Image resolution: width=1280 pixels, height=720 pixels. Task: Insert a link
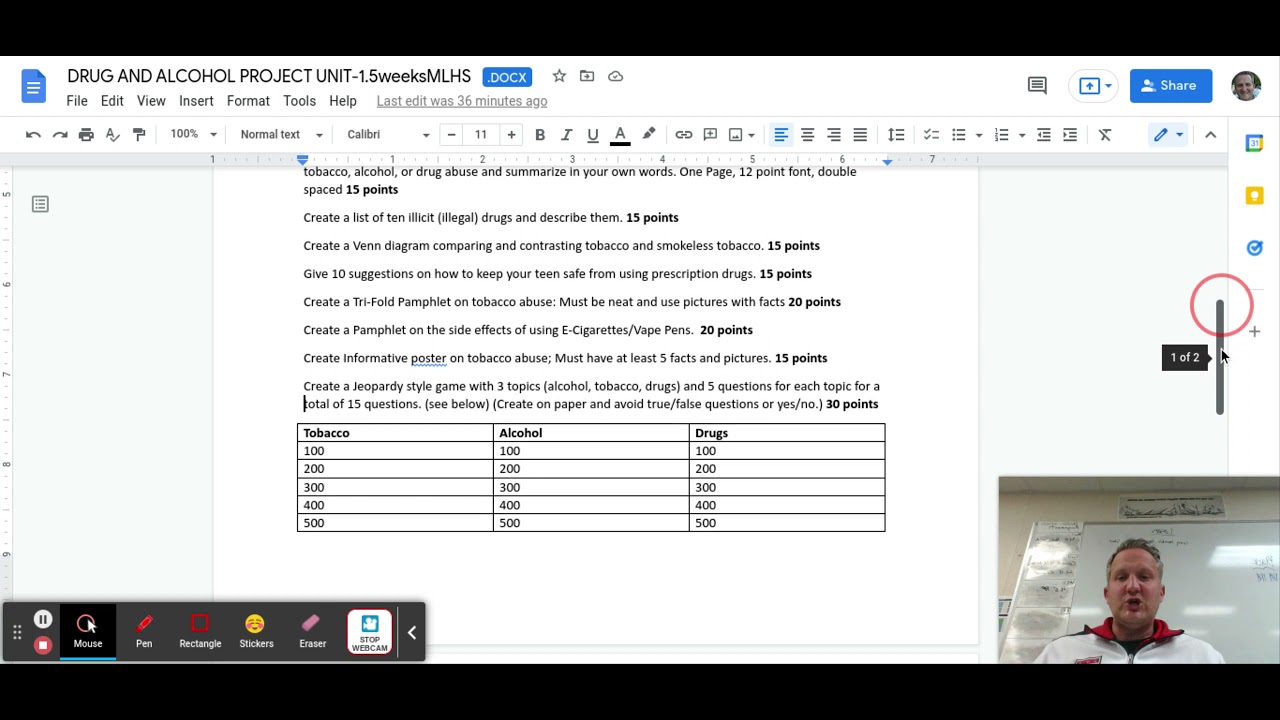[684, 135]
